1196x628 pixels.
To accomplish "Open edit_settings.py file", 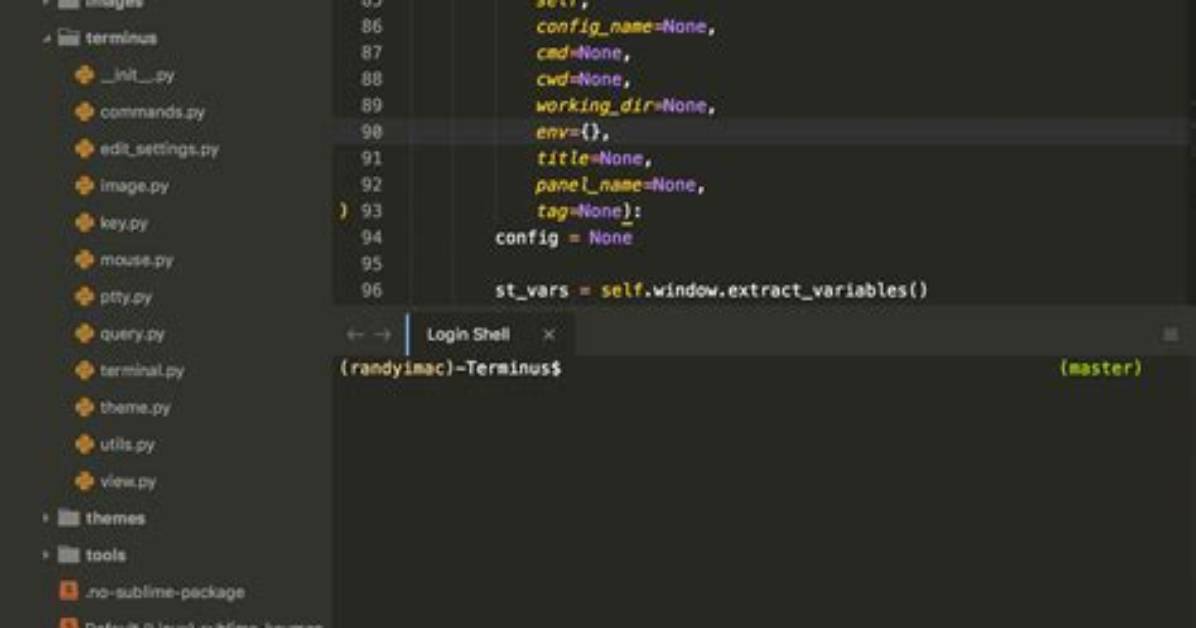I will 159,149.
